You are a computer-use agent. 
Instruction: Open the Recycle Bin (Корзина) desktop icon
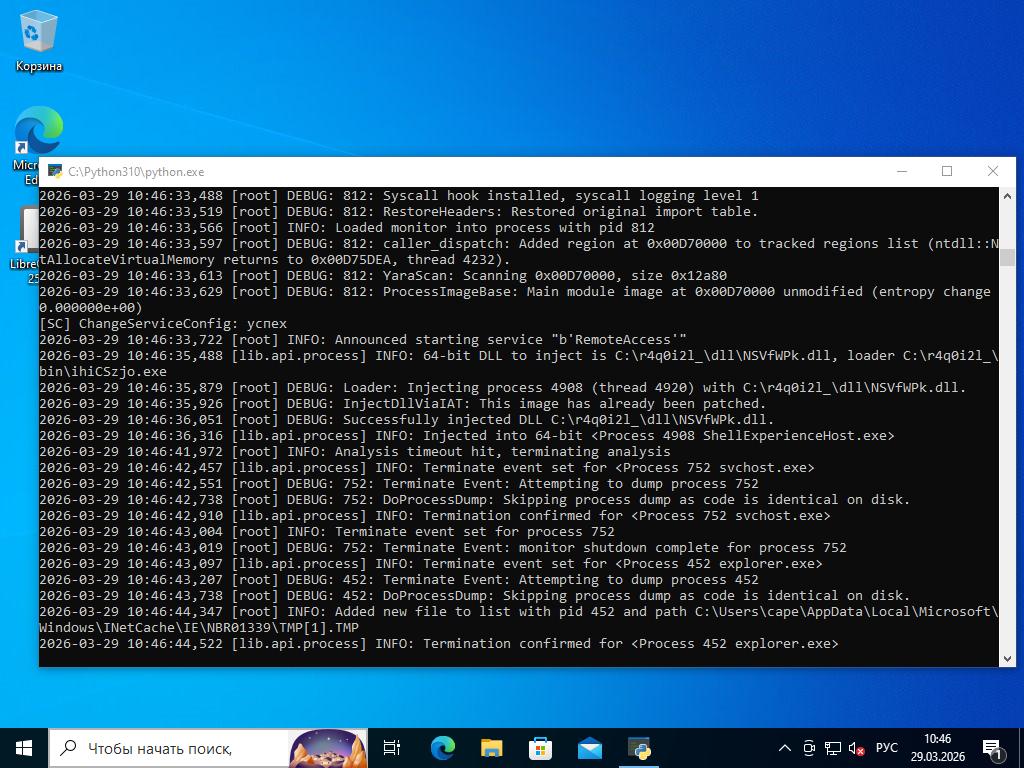coord(39,41)
